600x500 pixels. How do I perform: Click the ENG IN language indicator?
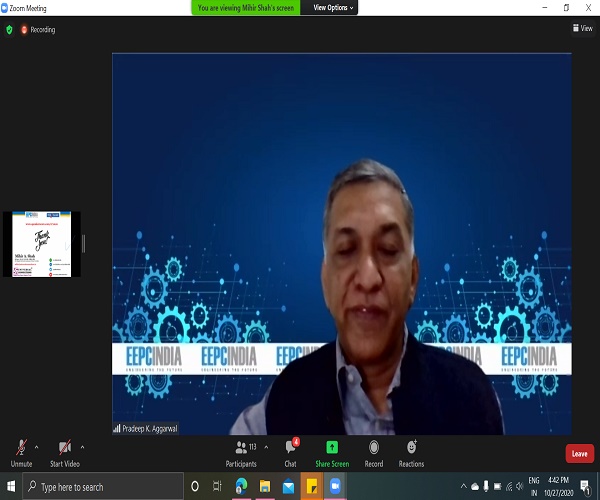(534, 486)
